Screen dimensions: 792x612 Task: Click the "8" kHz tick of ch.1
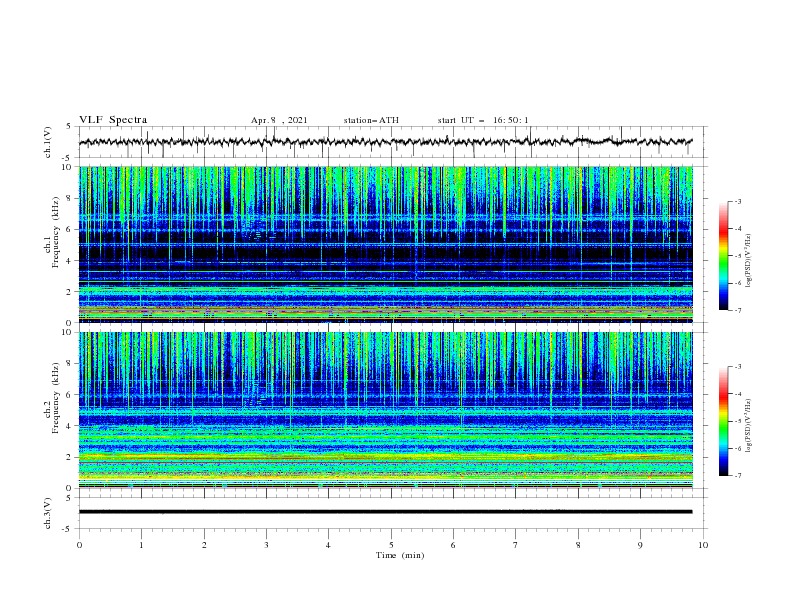click(70, 198)
